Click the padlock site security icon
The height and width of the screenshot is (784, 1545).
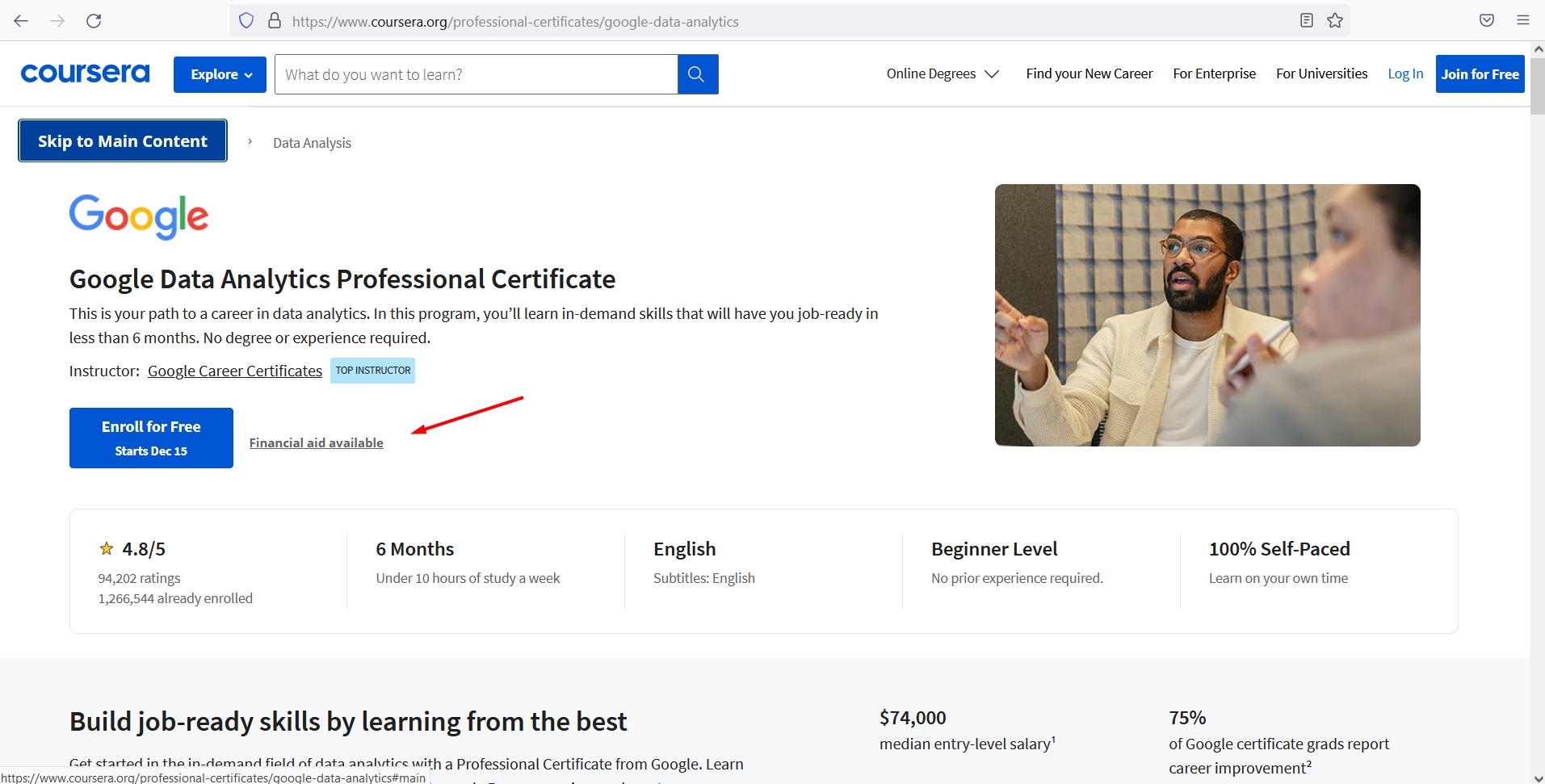coord(275,20)
